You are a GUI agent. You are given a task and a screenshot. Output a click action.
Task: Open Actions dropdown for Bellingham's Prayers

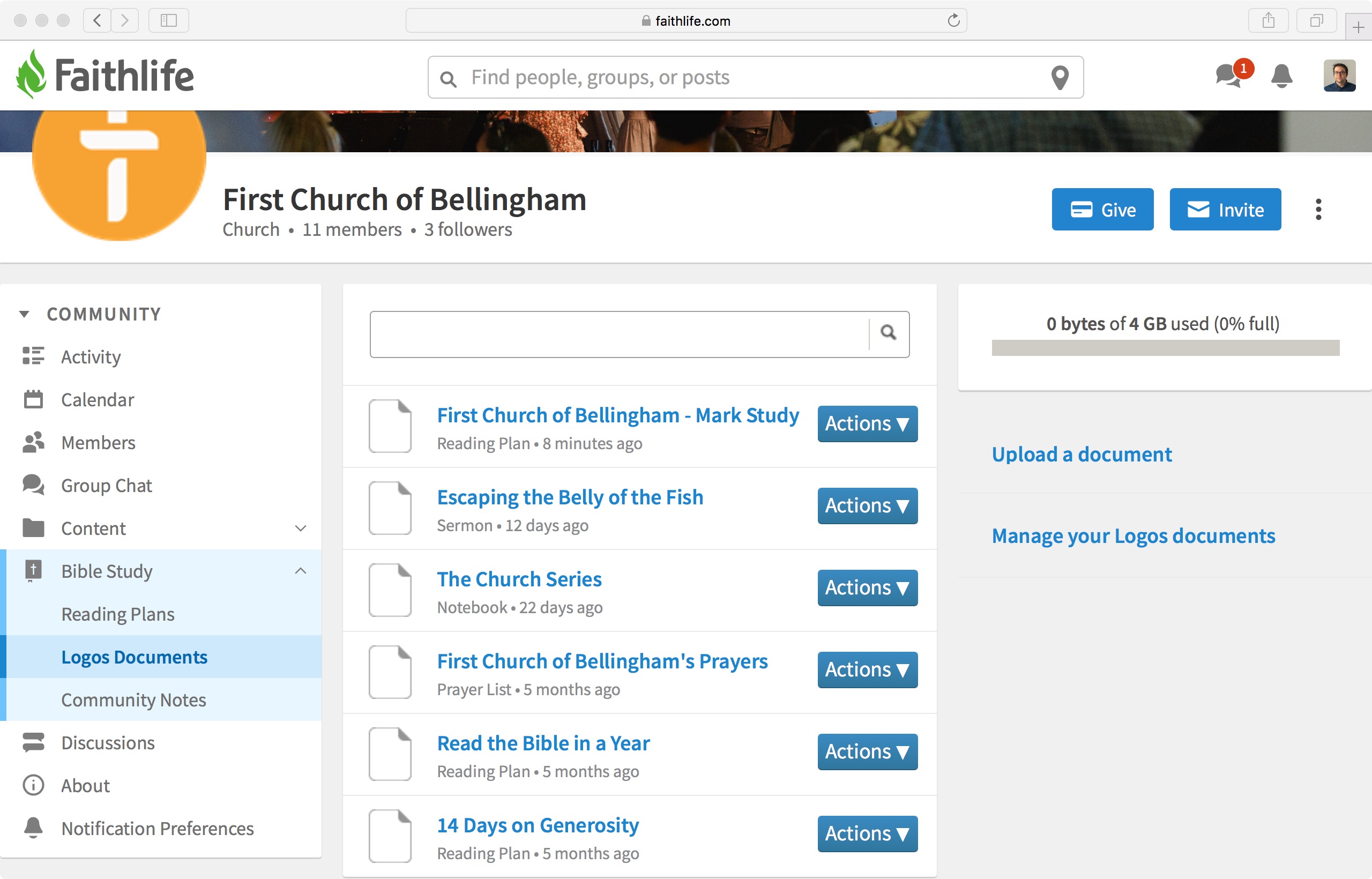pyautogui.click(x=868, y=670)
